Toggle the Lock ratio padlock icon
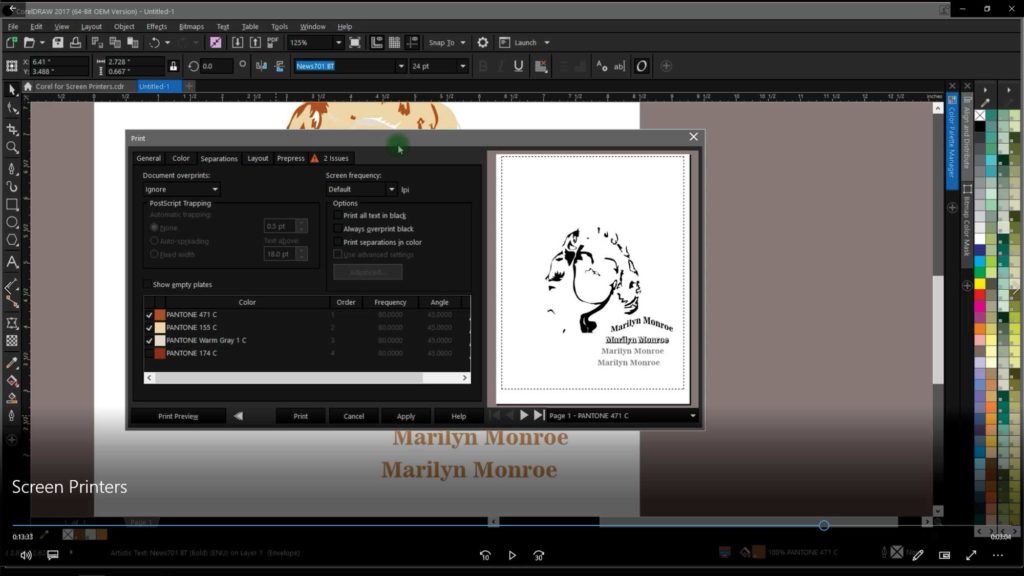The image size is (1024, 576). click(x=173, y=66)
